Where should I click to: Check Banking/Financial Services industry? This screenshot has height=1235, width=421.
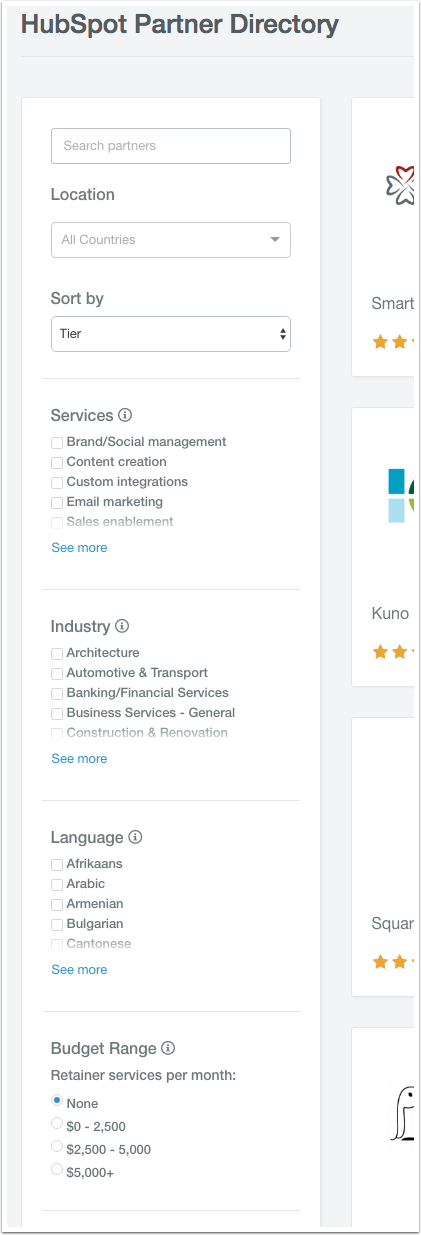click(x=57, y=693)
